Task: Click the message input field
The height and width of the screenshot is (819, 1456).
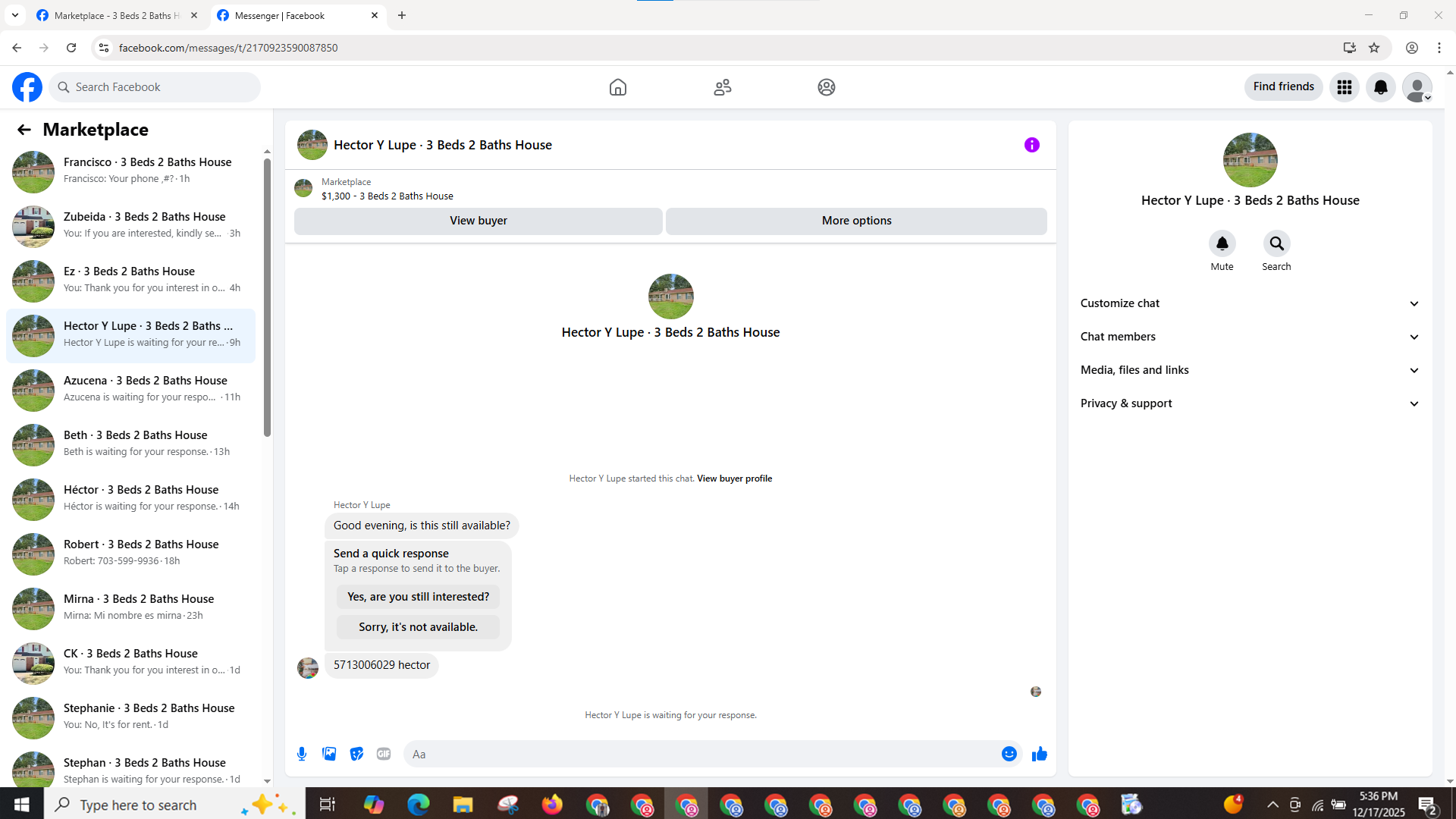Action: (x=701, y=754)
